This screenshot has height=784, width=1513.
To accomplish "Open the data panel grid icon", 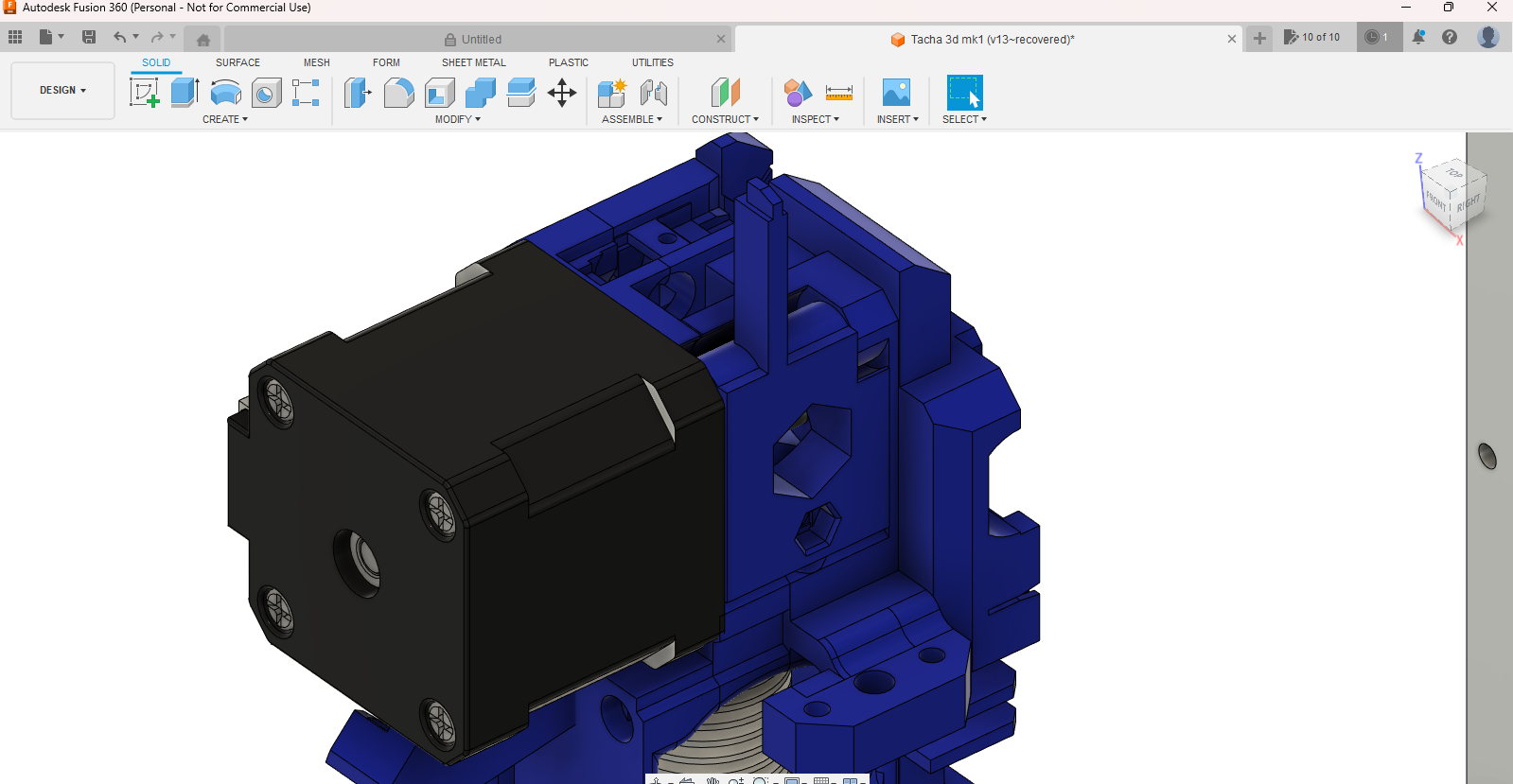I will (x=15, y=37).
